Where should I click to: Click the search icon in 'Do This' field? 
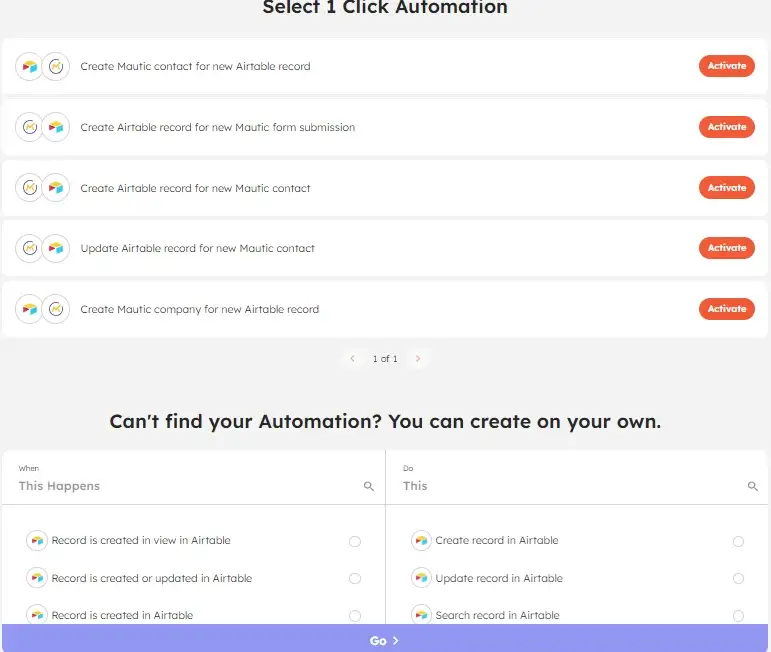[x=752, y=486]
